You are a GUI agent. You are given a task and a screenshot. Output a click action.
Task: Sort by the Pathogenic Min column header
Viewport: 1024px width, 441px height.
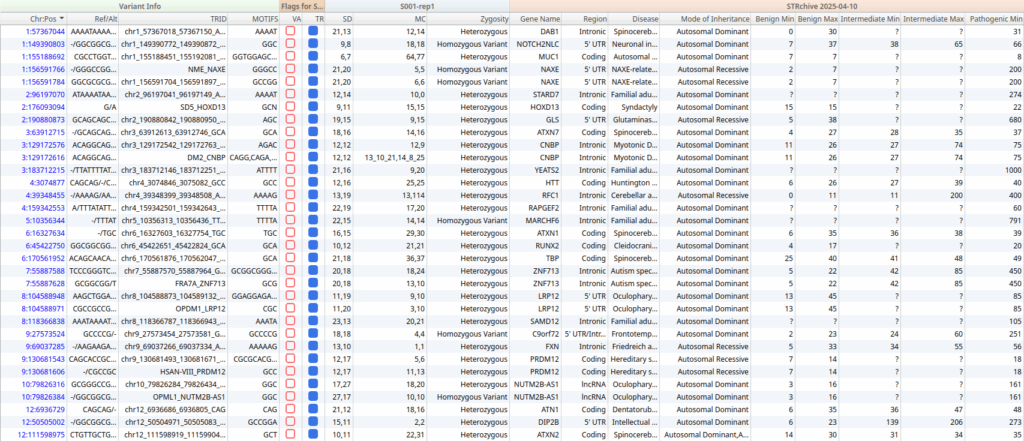click(995, 19)
